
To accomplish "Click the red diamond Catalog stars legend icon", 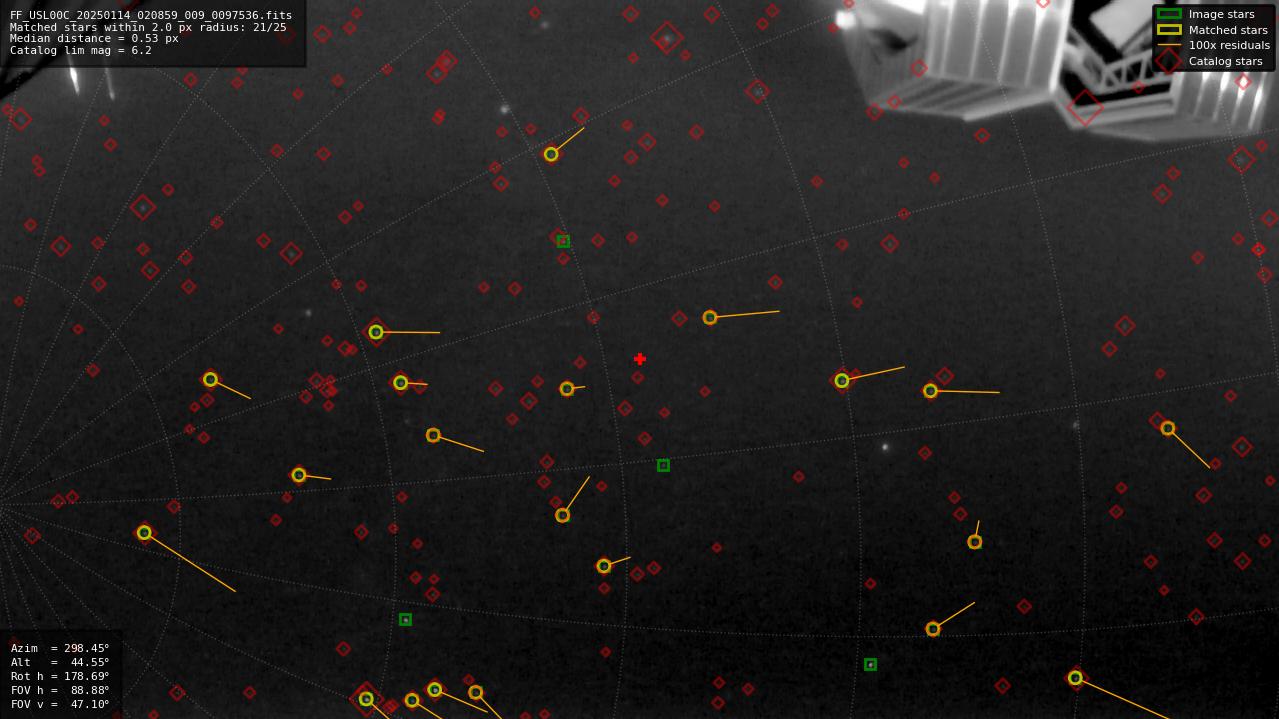I will pos(1169,61).
